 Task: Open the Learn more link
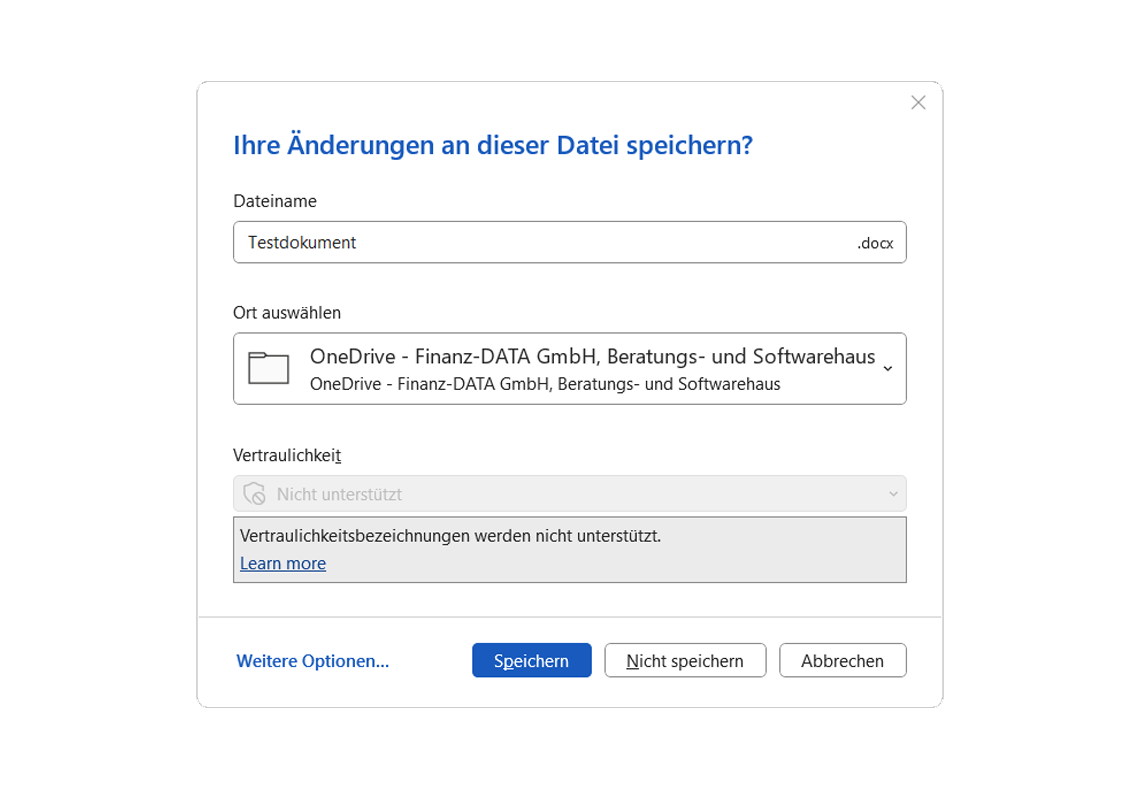[x=282, y=563]
